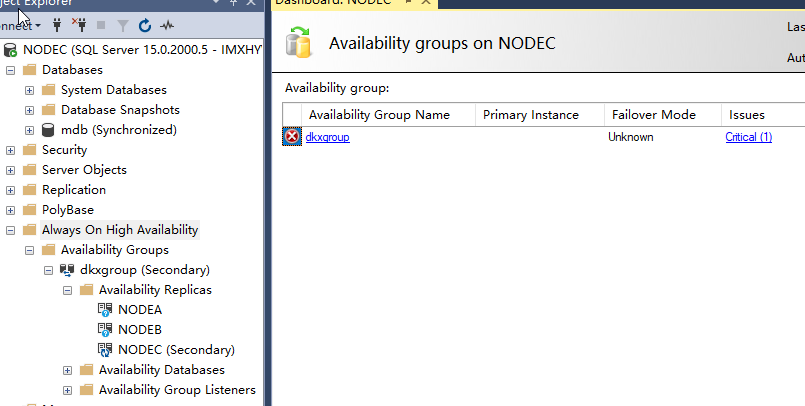Click the Refresh icon in Object Explorer toolbar
This screenshot has width=805, height=406.
pyautogui.click(x=145, y=25)
